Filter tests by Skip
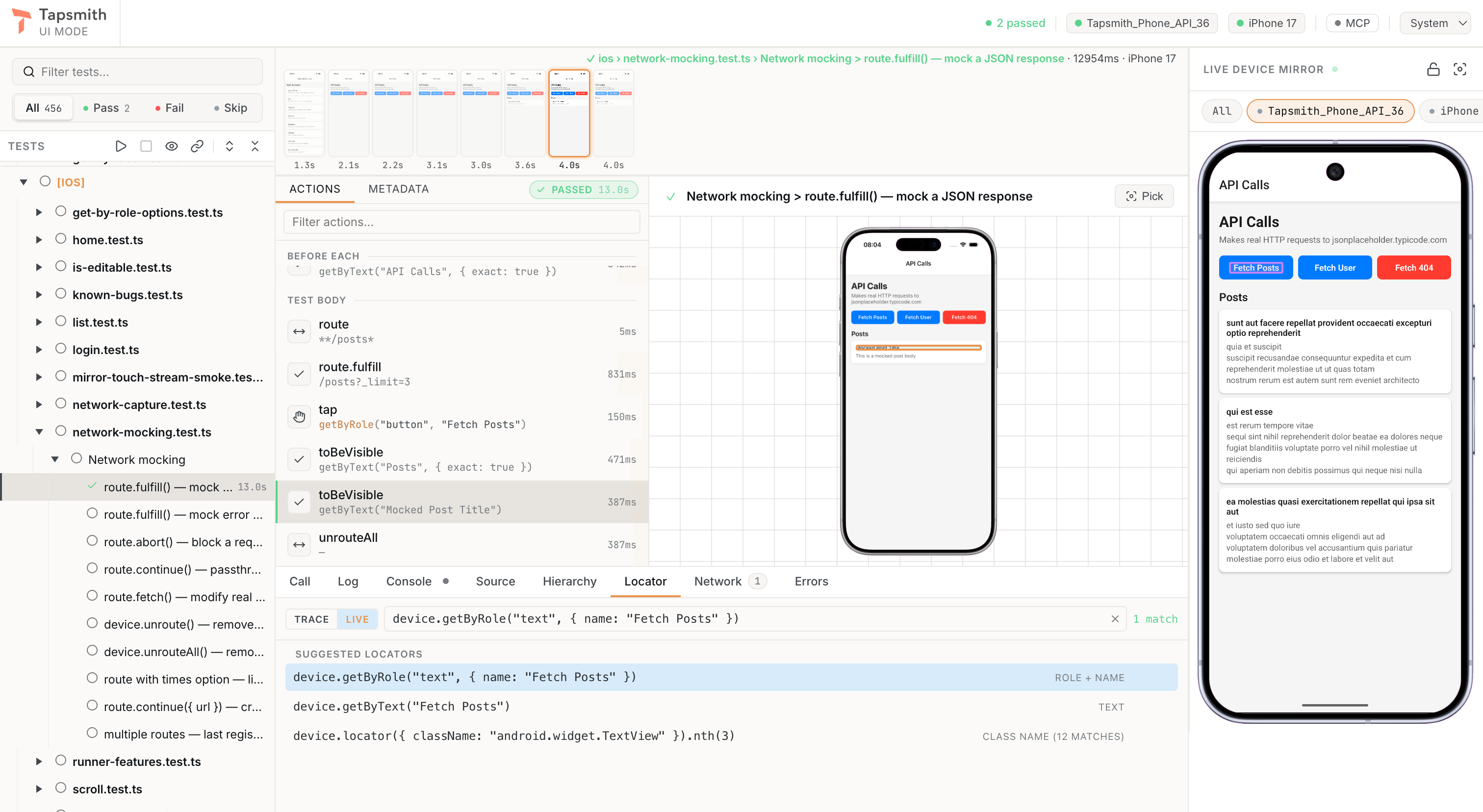Viewport: 1483px width, 812px height. [230, 107]
